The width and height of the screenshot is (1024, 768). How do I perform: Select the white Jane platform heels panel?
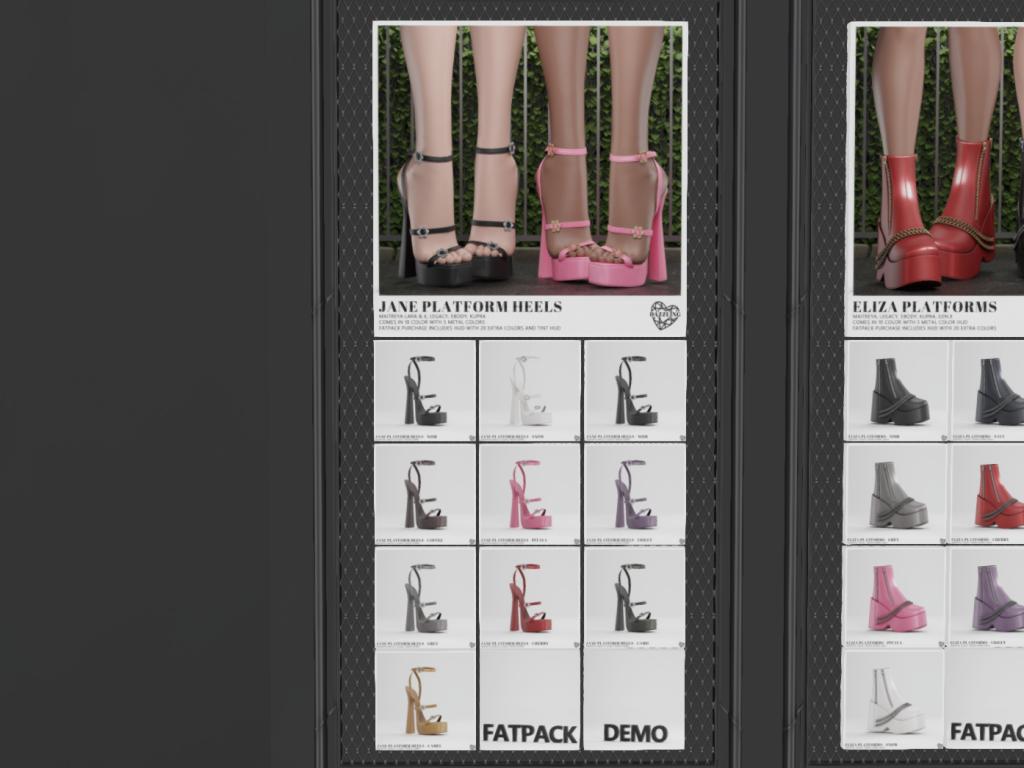pos(530,390)
